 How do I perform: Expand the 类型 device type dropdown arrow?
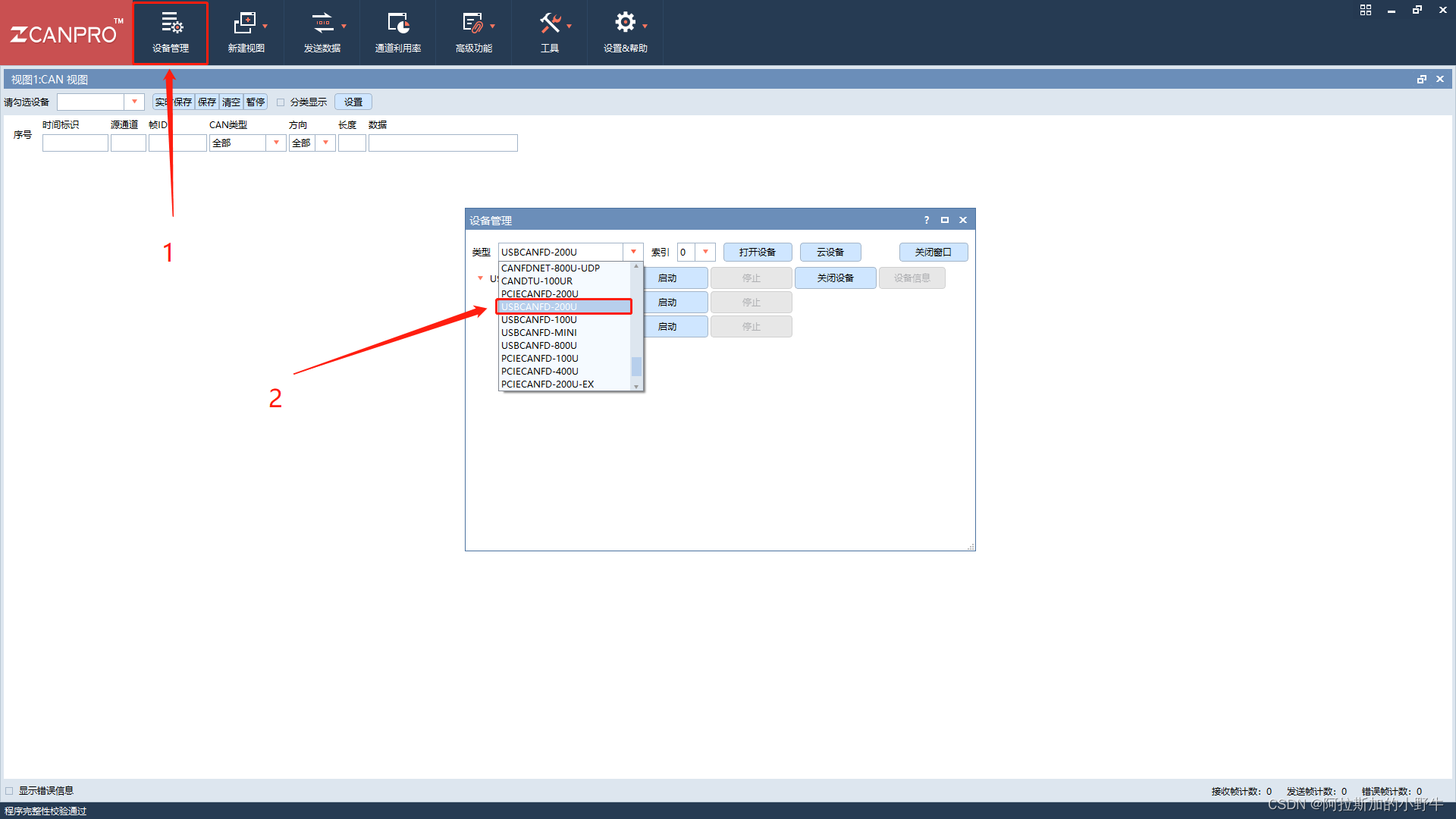point(633,252)
